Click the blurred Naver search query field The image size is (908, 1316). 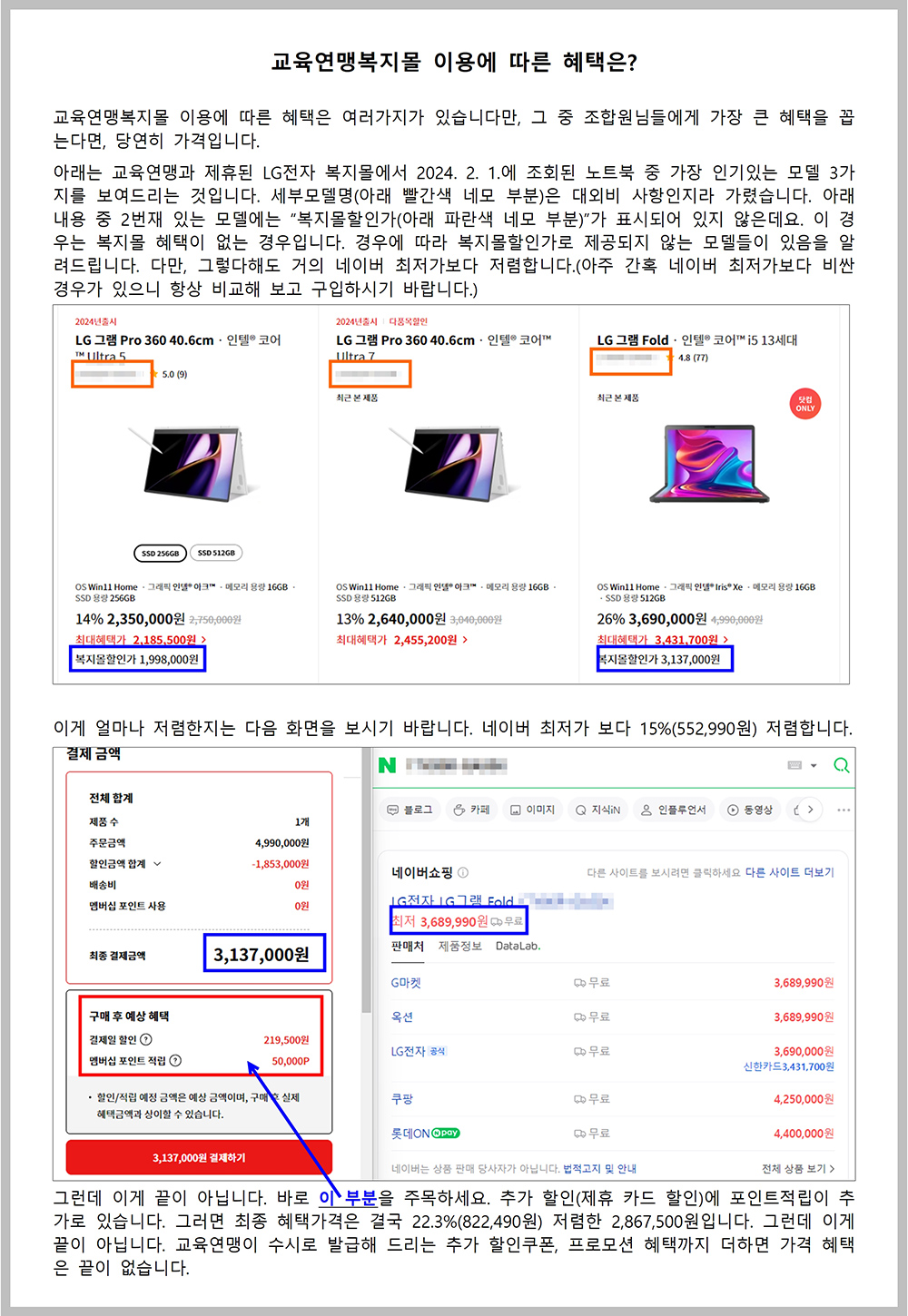pyautogui.click(x=456, y=765)
